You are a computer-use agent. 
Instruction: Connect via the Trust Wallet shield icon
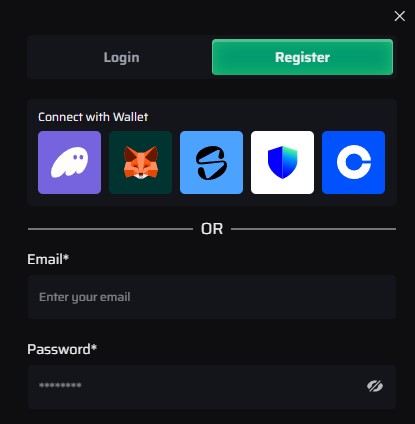[282, 162]
